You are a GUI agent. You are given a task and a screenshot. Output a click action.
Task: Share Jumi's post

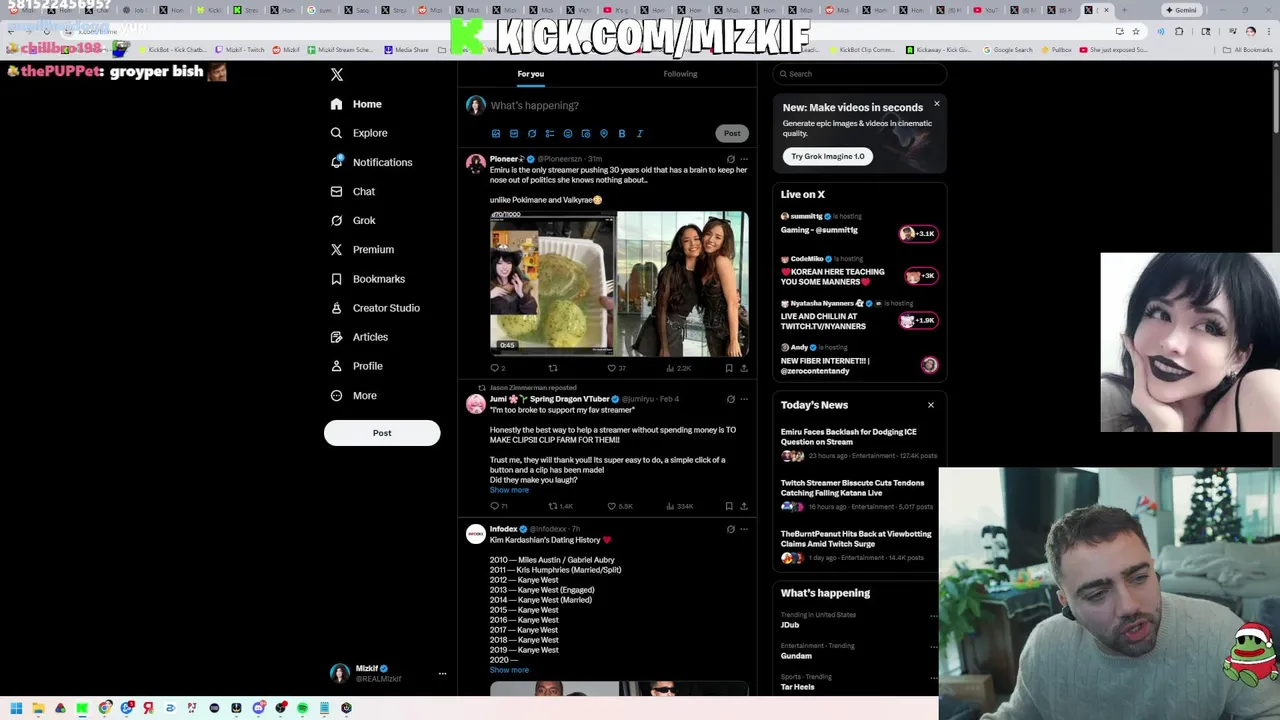point(743,506)
